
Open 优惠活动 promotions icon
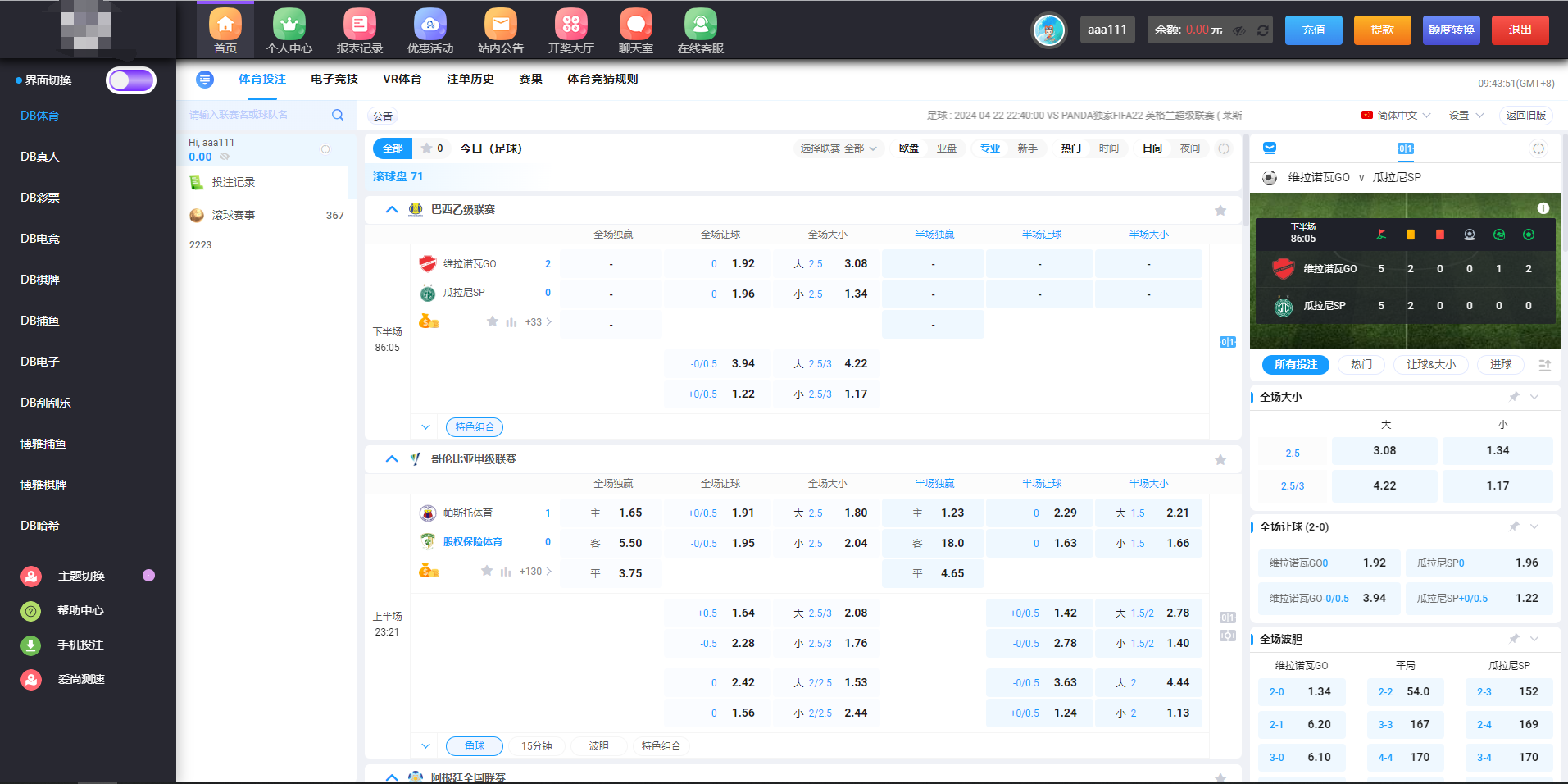[429, 25]
